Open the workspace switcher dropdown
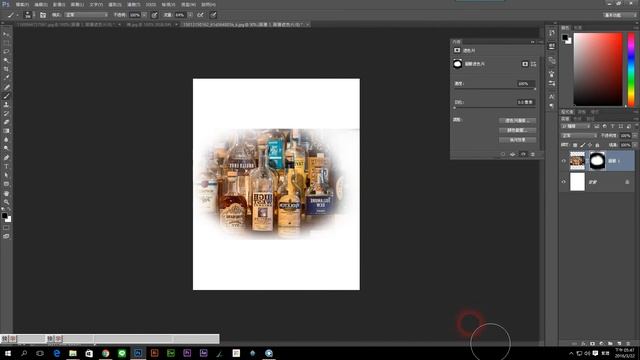The height and width of the screenshot is (360, 640). [620, 15]
